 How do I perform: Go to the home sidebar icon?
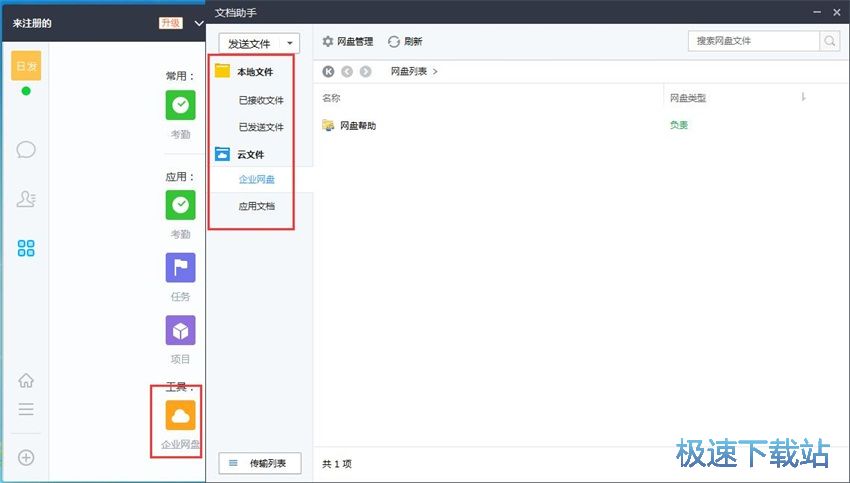[x=26, y=381]
